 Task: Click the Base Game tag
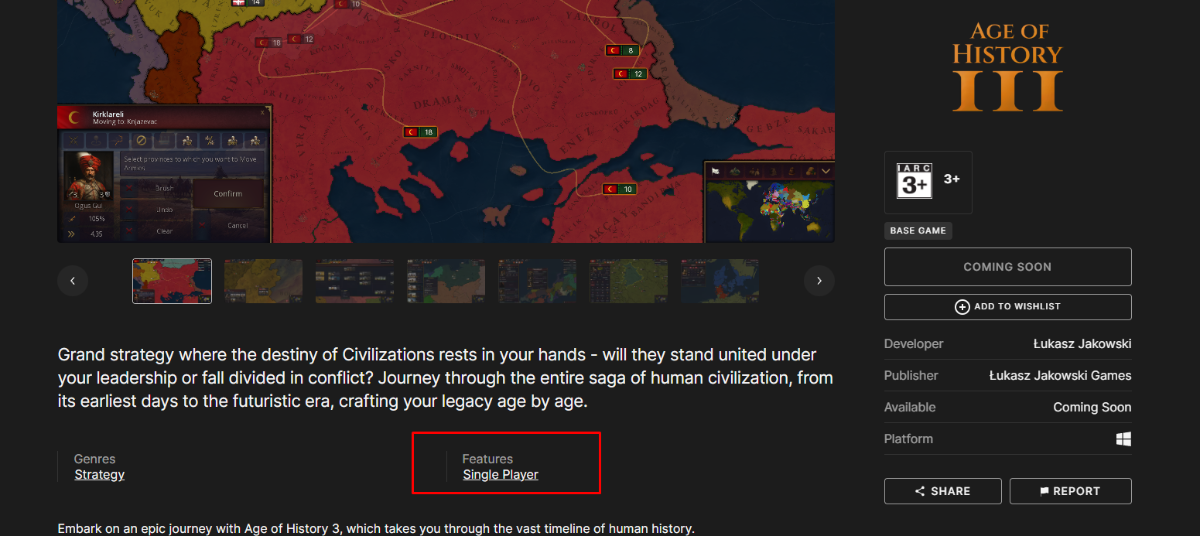click(x=917, y=231)
